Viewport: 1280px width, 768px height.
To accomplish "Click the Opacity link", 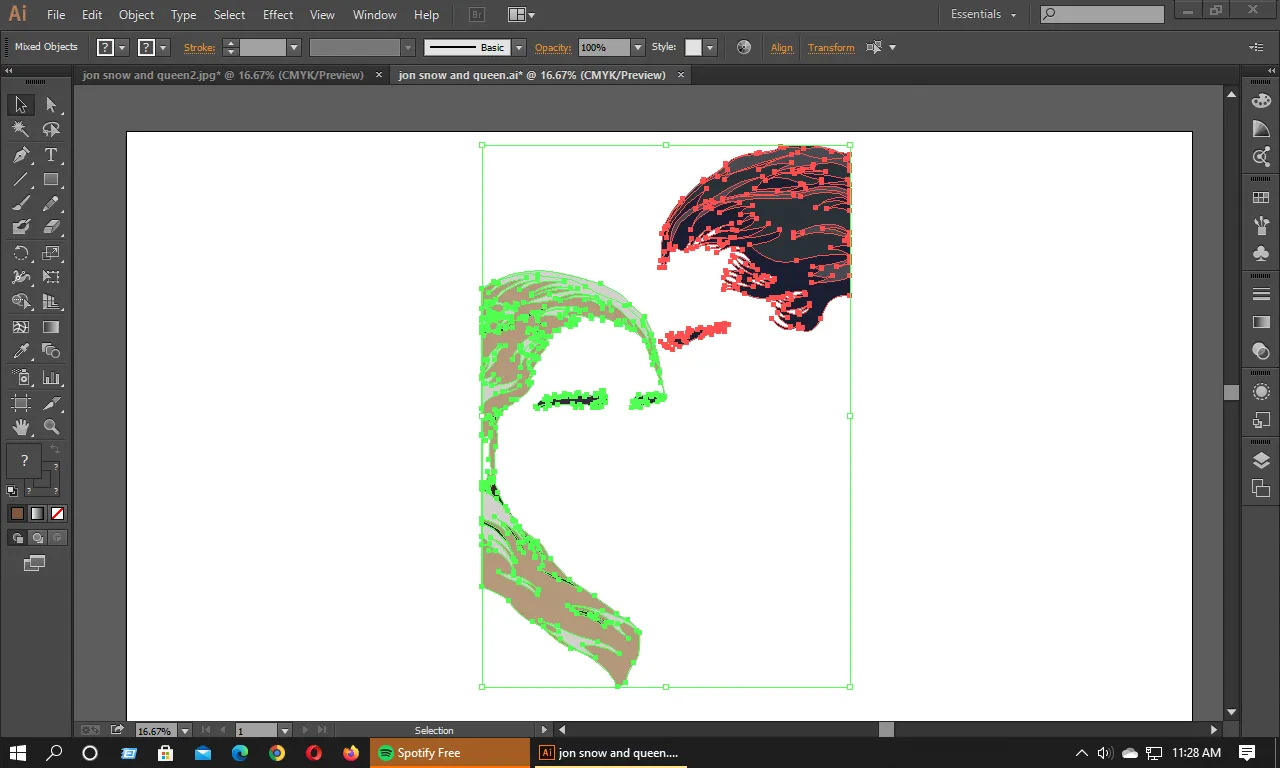I will pyautogui.click(x=552, y=47).
